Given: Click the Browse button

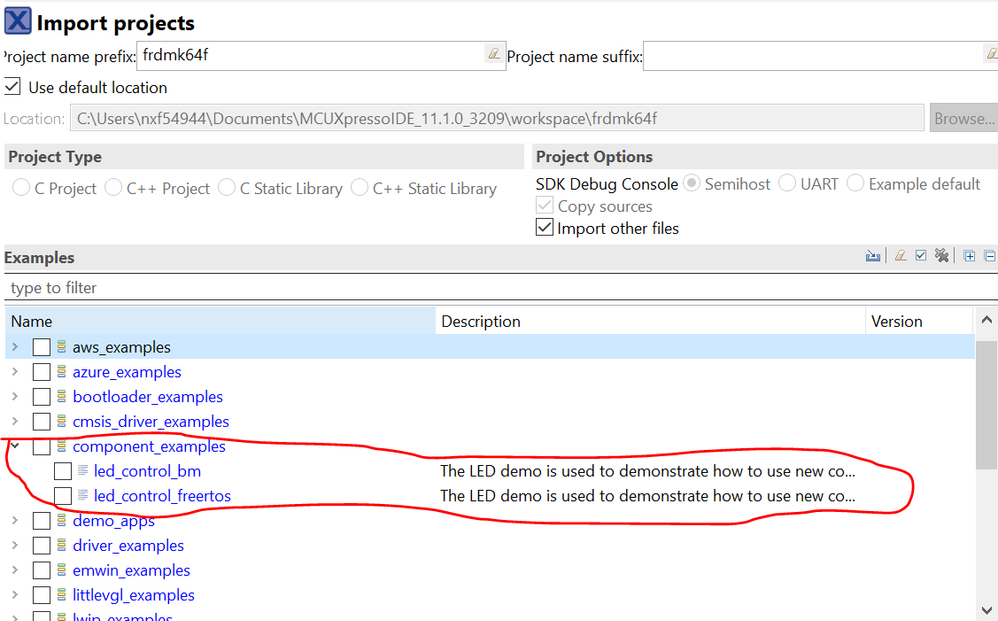Looking at the screenshot, I should coord(964,118).
